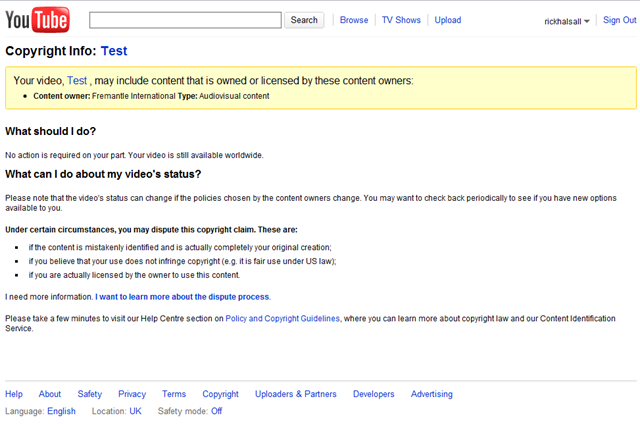Open the Browse menu item
This screenshot has width=640, height=426.
coord(354,20)
